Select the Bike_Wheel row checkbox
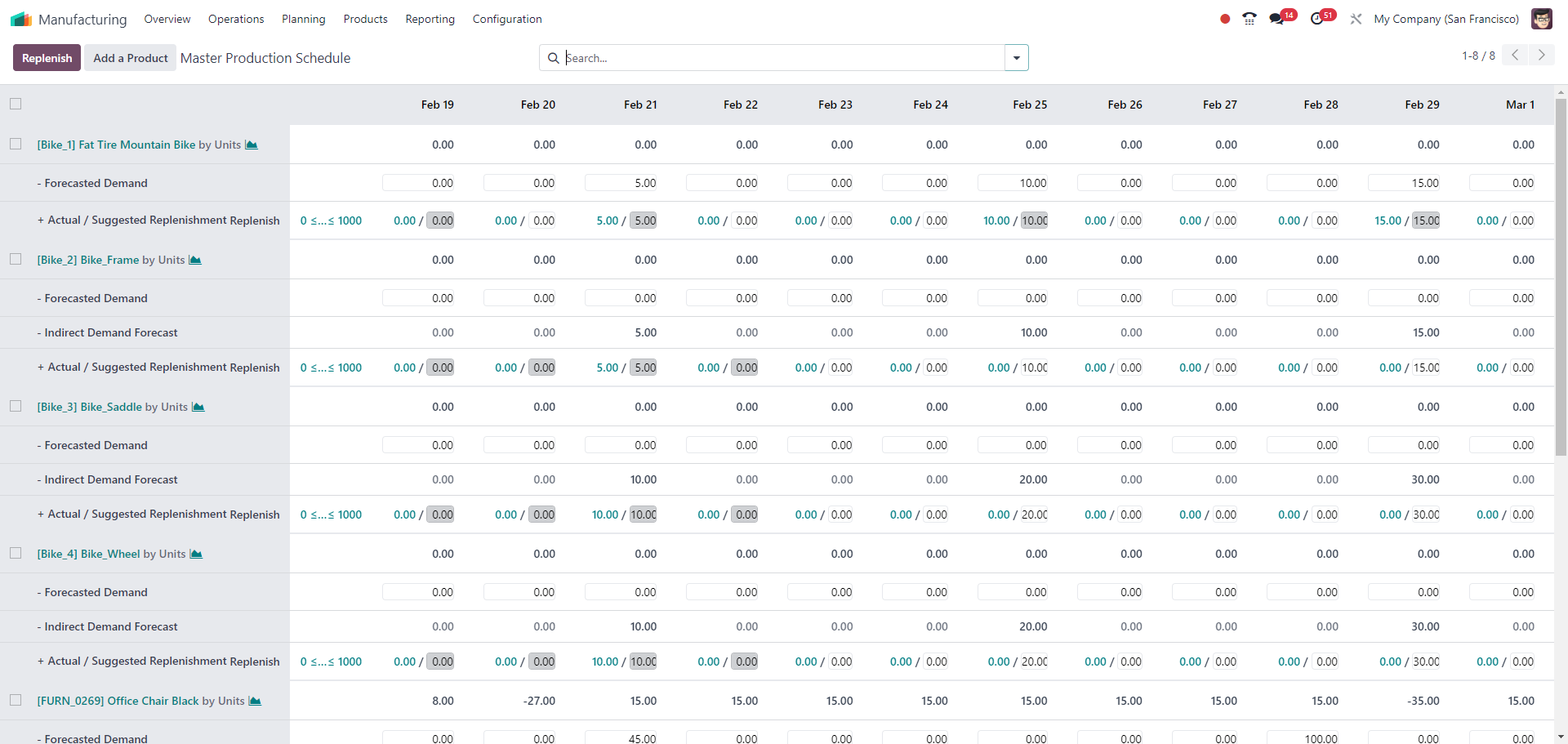 (x=16, y=553)
